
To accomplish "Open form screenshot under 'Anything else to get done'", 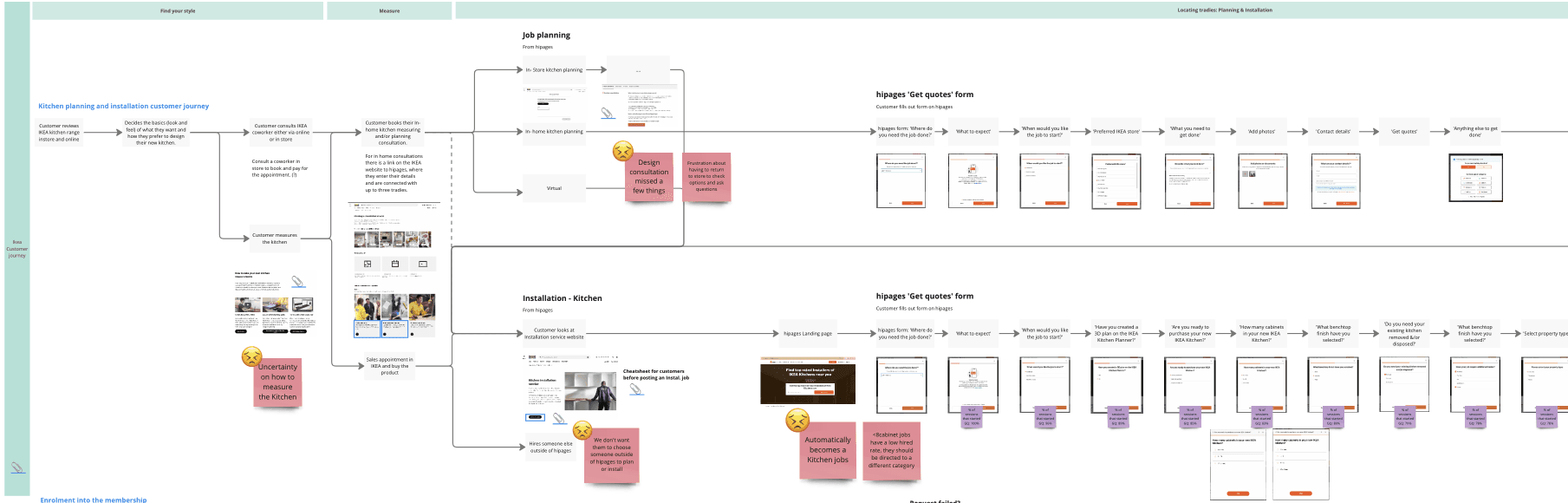I will point(1476,178).
